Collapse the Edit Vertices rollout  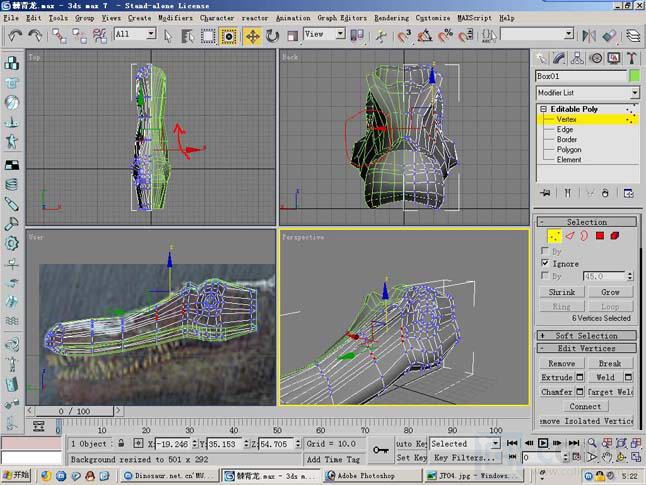[587, 348]
